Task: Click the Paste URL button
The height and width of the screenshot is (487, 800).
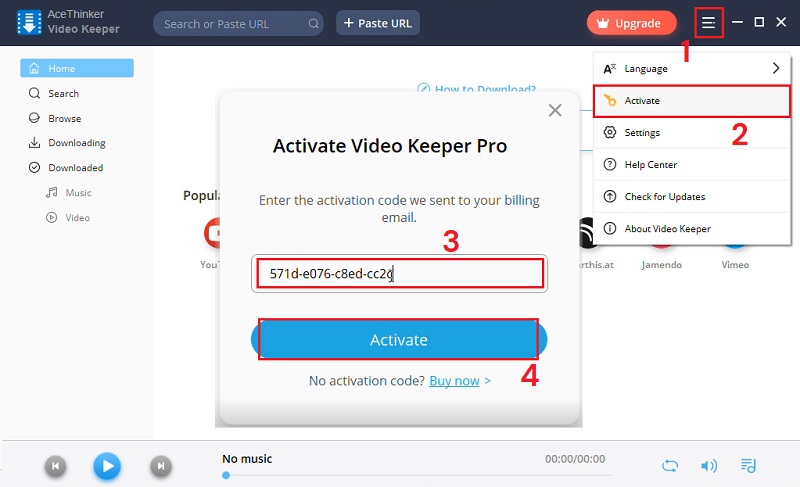Action: coord(378,23)
